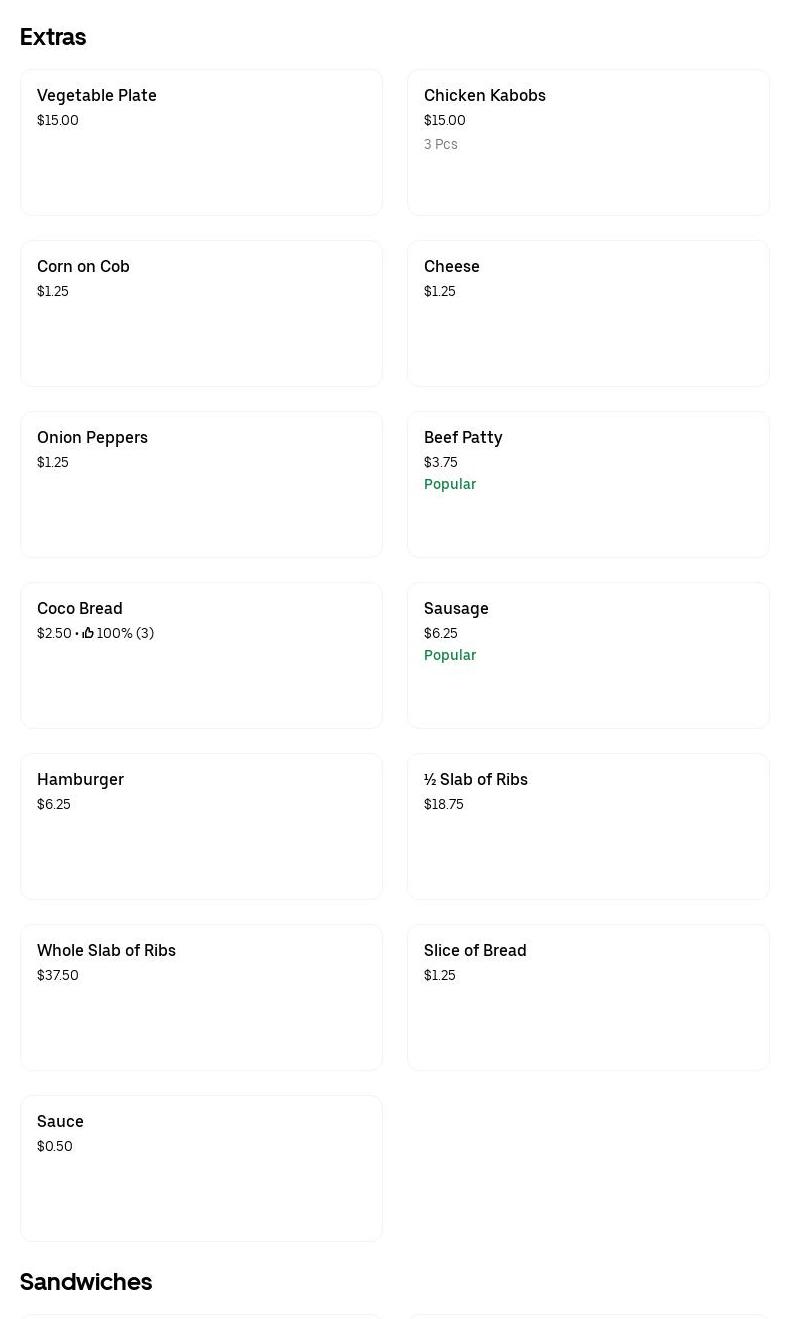Click the Popular tag under Sausage

[450, 655]
